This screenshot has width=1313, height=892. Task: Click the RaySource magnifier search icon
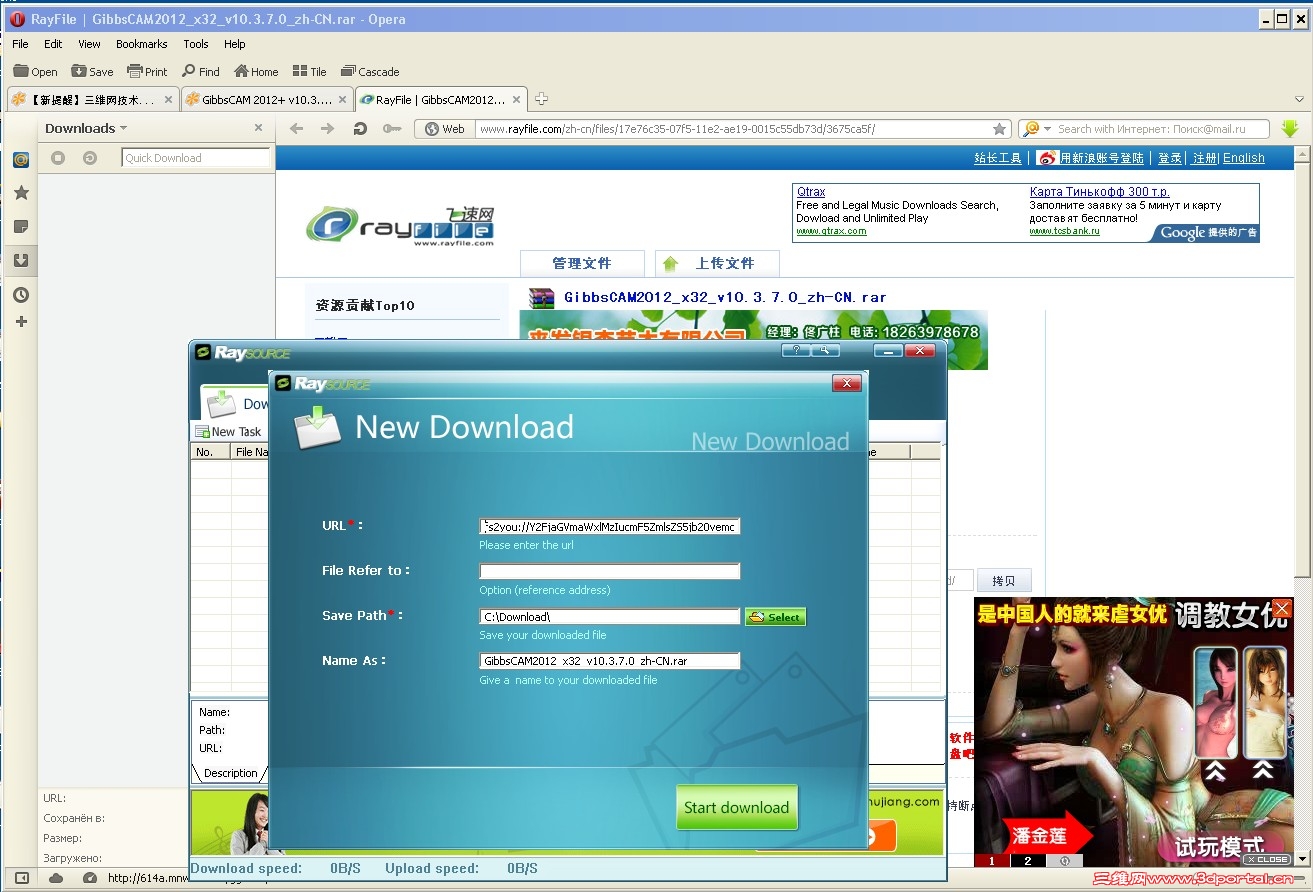pos(824,350)
